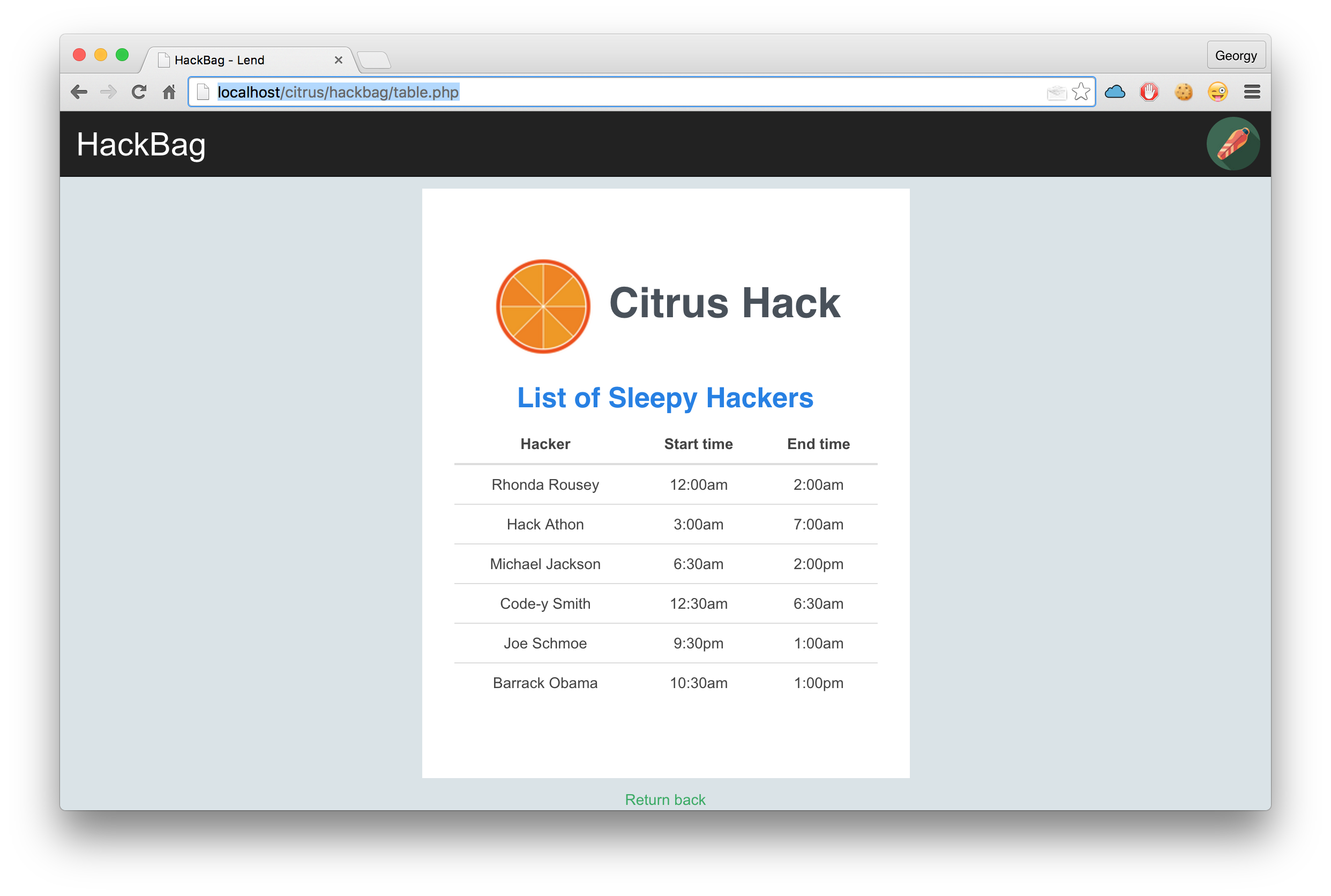Click the winking emoji extension
1331x896 pixels.
pos(1217,92)
